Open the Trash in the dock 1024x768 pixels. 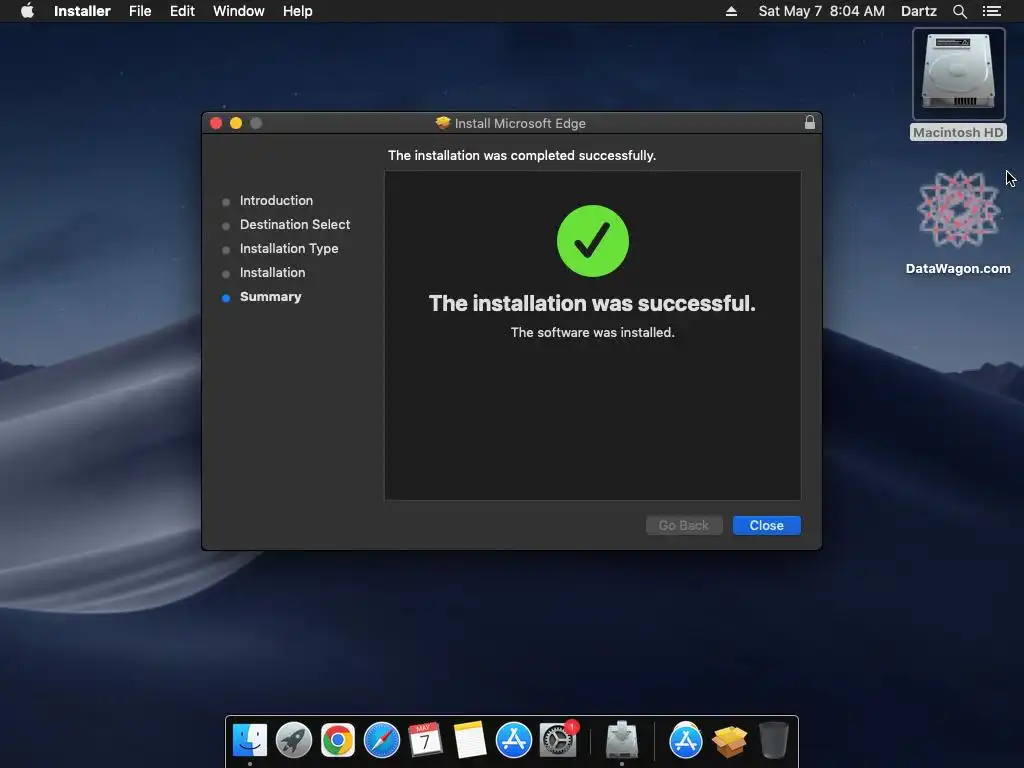774,740
